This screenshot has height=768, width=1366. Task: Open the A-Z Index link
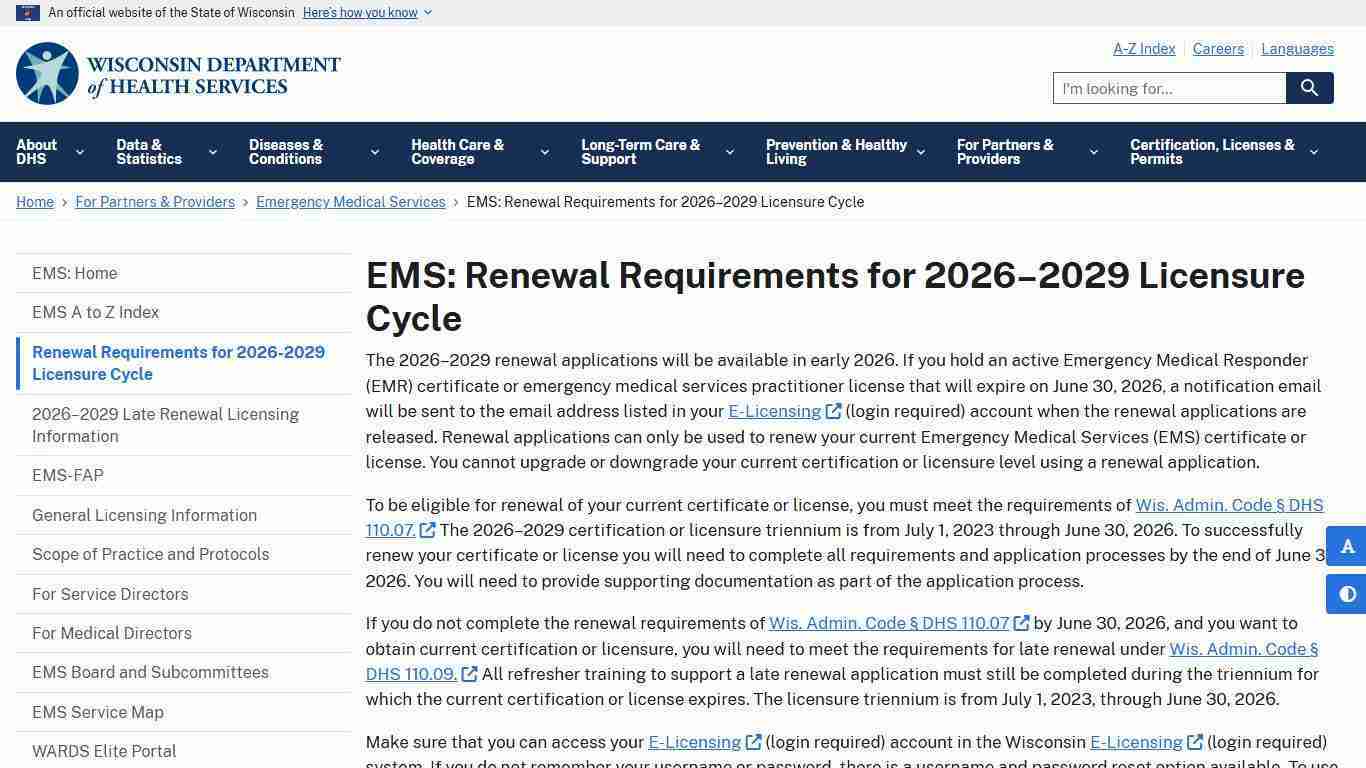pyautogui.click(x=1144, y=48)
